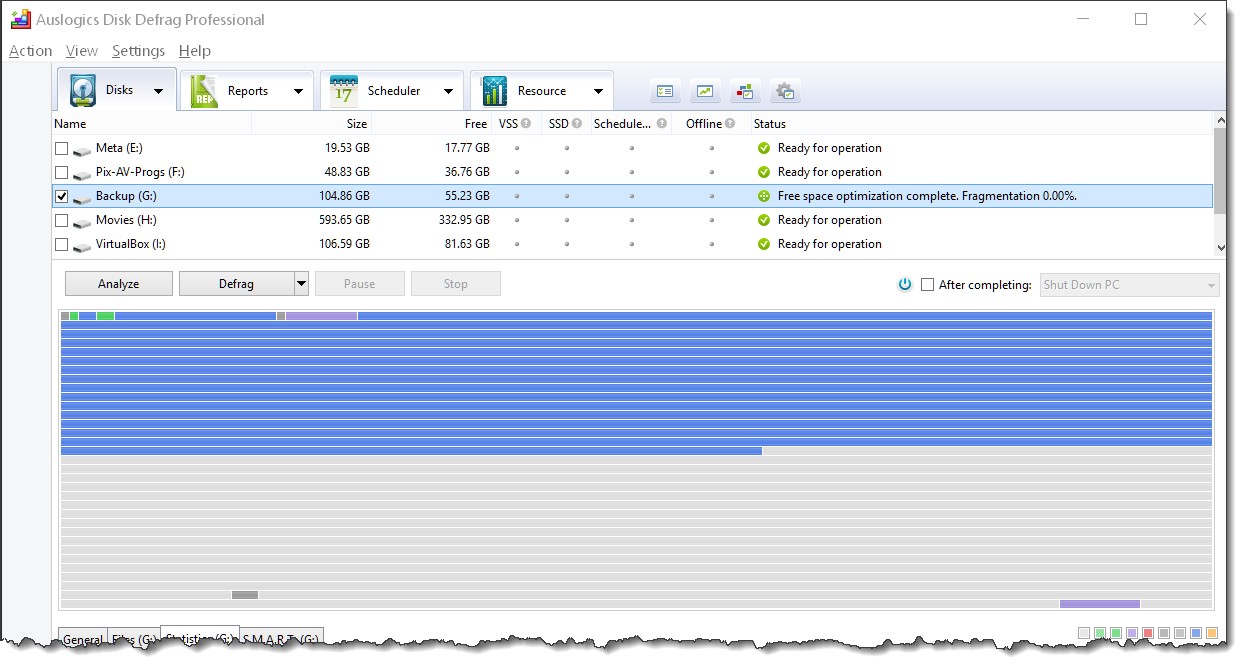Click the disk list scroll-up arrow
This screenshot has height=667, width=1242.
(1220, 120)
